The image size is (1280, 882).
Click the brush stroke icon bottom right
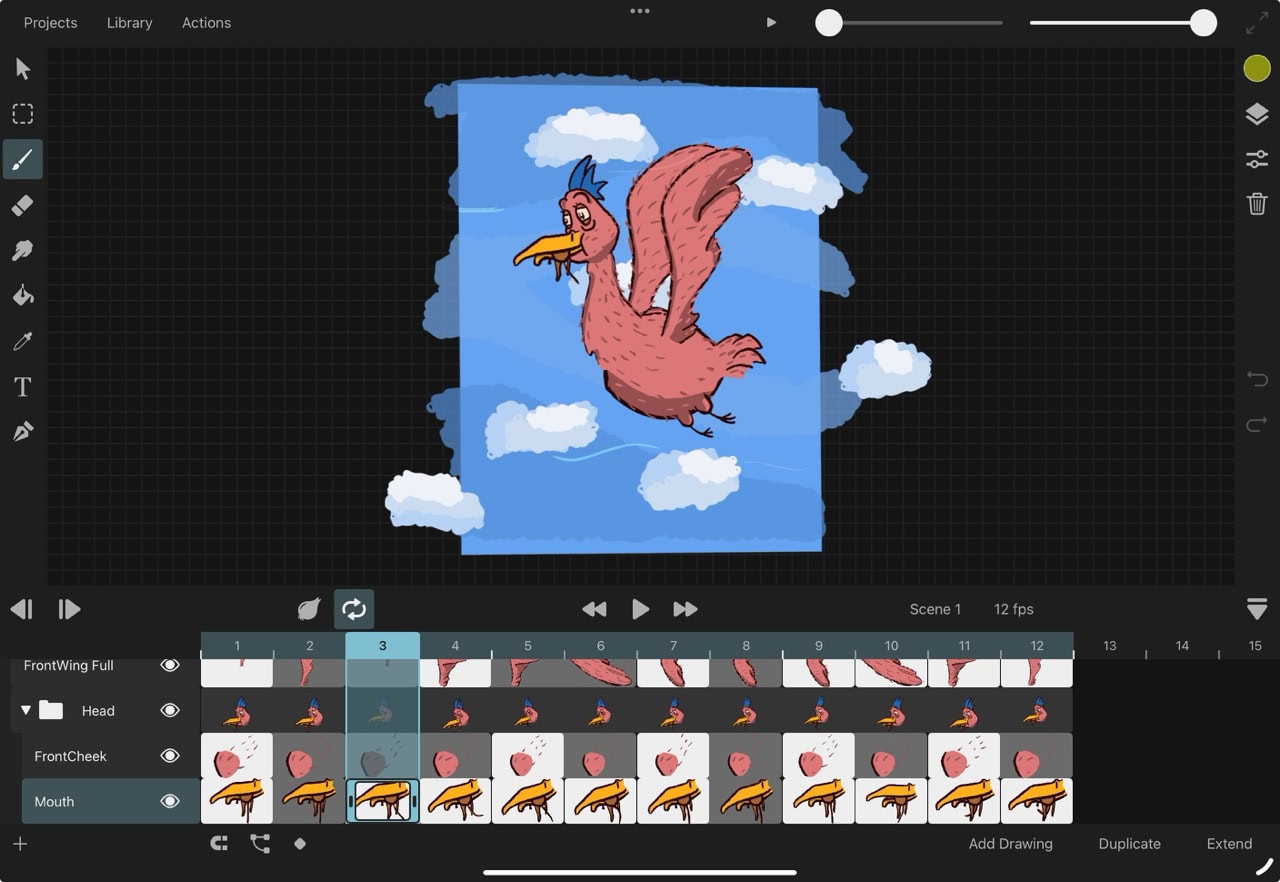tap(1264, 866)
